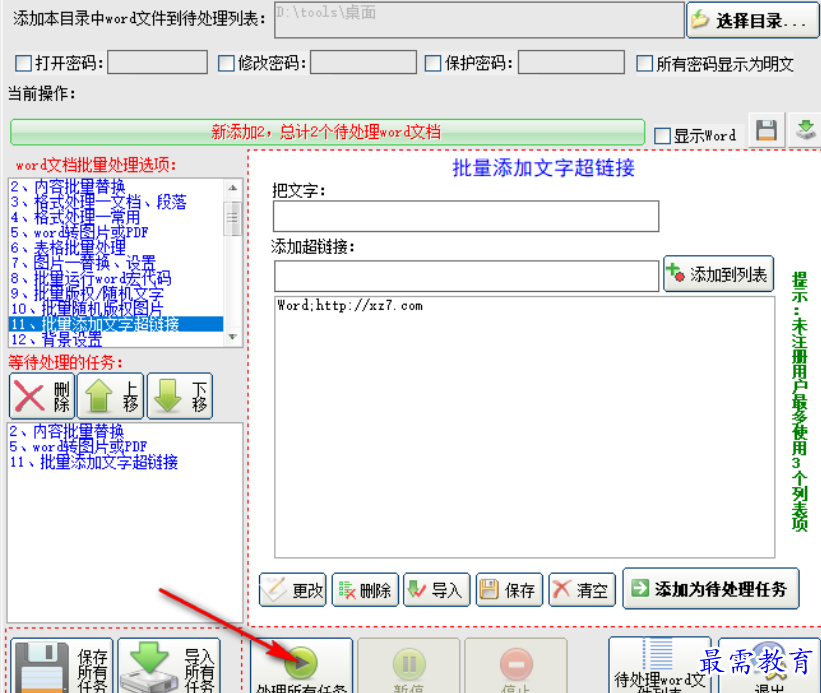Click the green down arrow 下移 button

coord(180,396)
